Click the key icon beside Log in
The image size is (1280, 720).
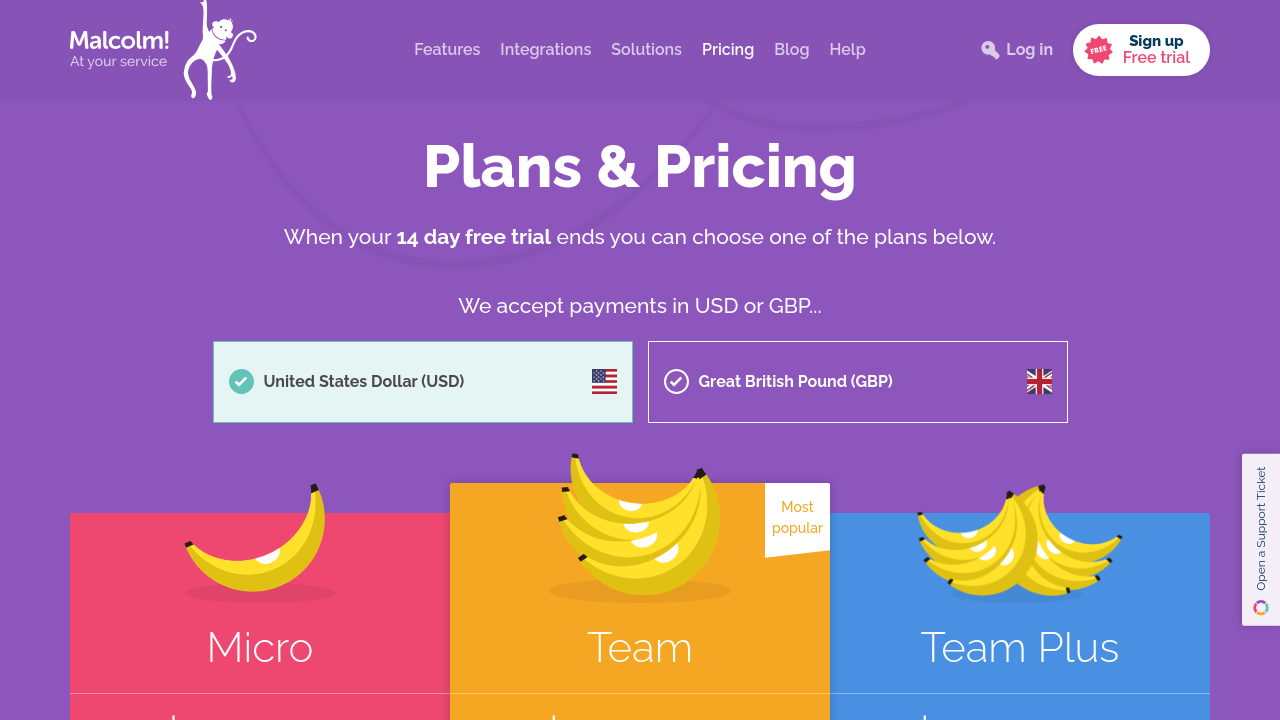click(990, 50)
